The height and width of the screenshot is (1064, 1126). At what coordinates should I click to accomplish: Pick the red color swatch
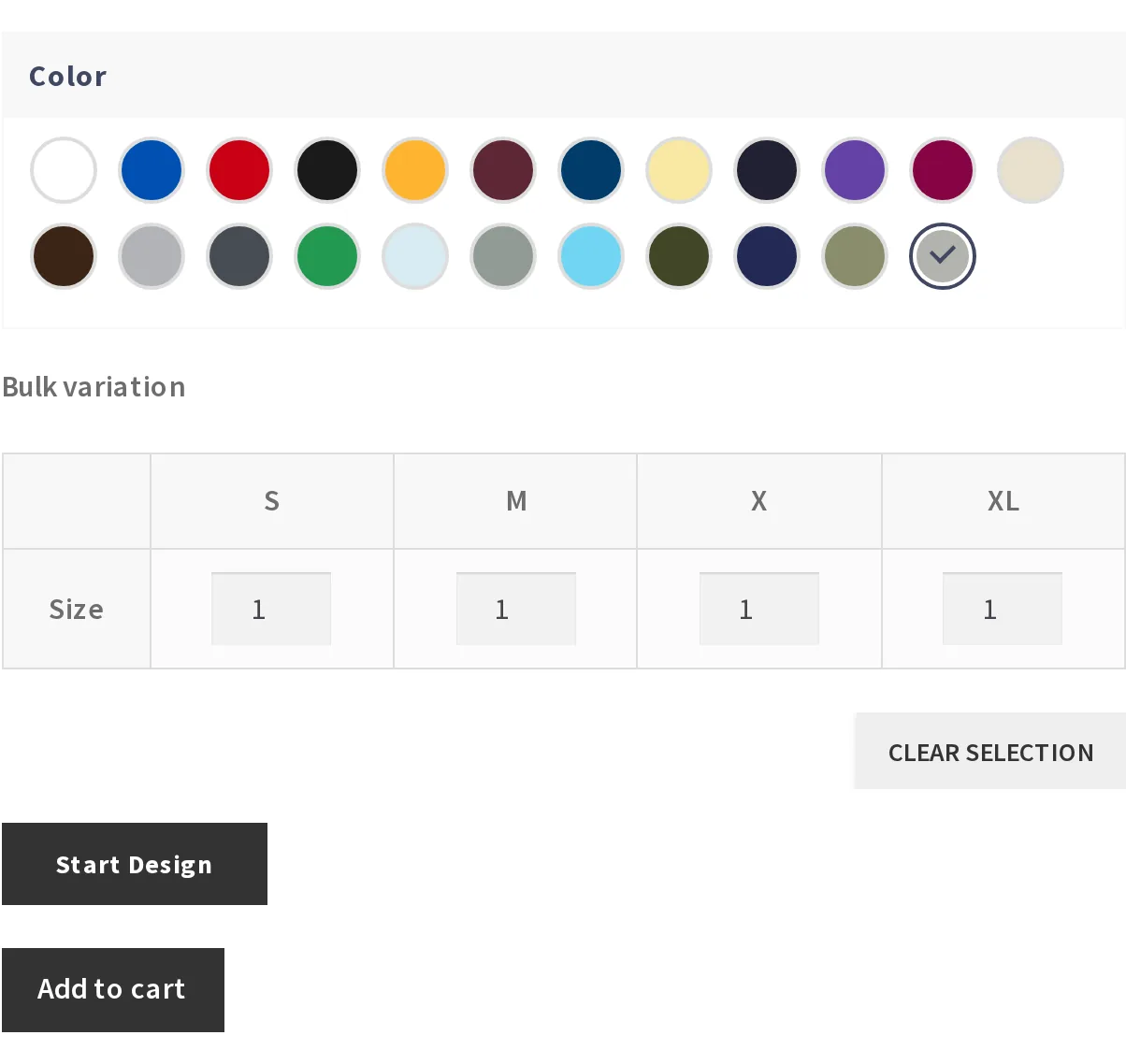coord(239,170)
